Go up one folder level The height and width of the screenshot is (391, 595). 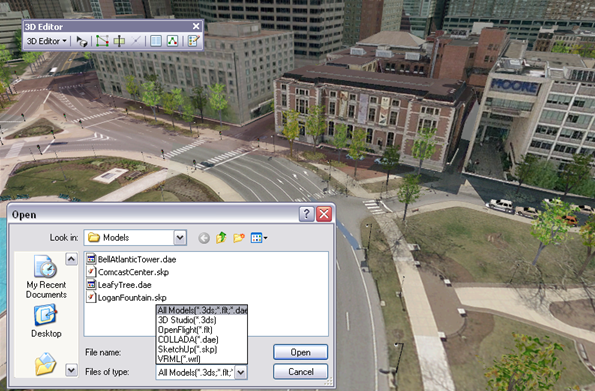(x=221, y=238)
